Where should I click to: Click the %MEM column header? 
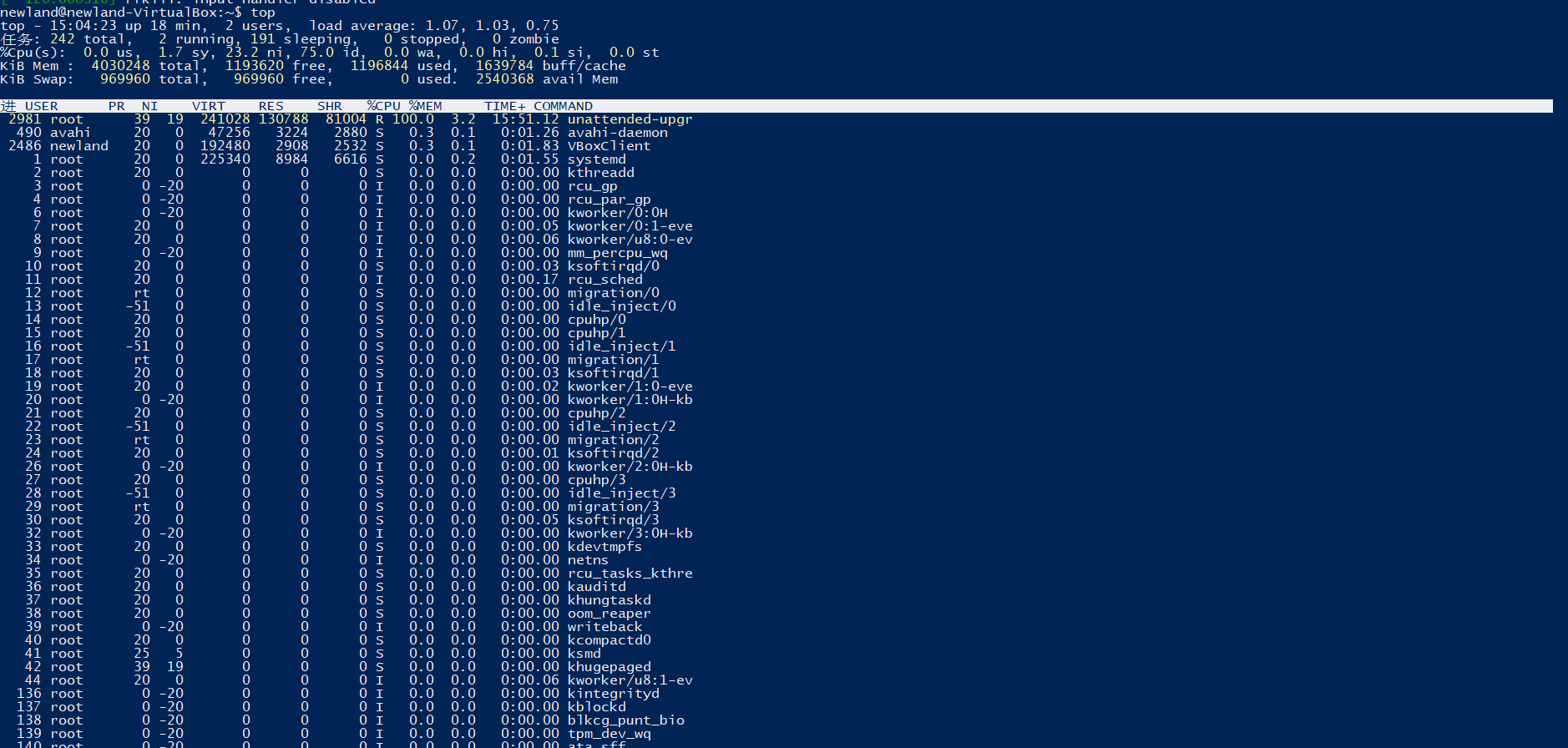[x=426, y=106]
